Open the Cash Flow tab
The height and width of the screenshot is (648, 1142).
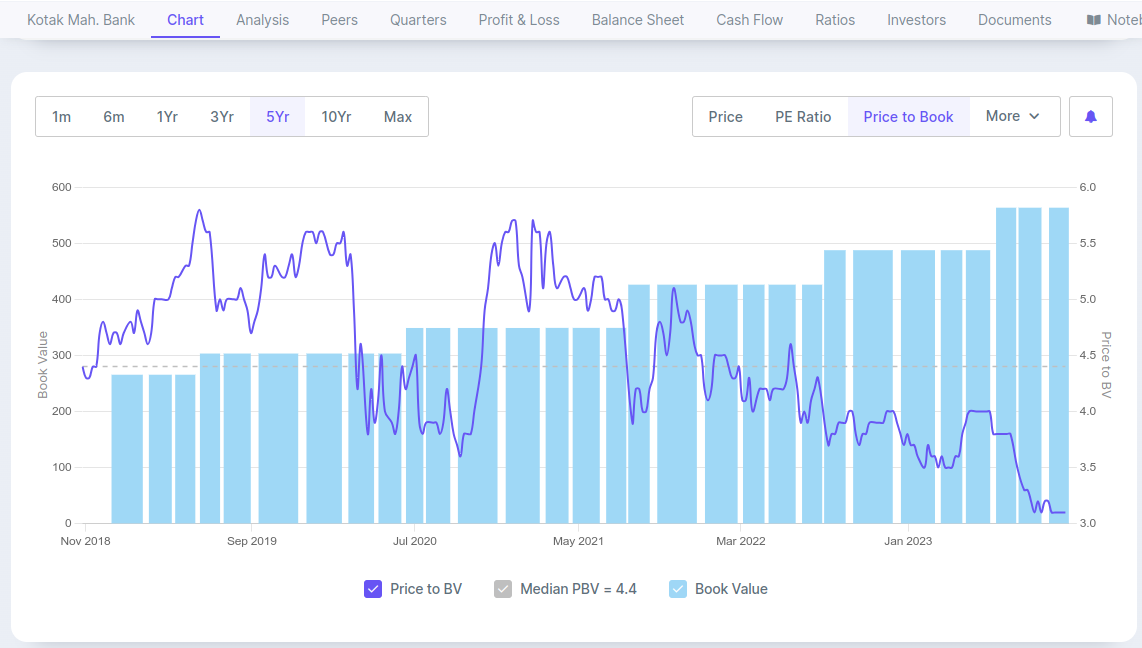[x=750, y=20]
